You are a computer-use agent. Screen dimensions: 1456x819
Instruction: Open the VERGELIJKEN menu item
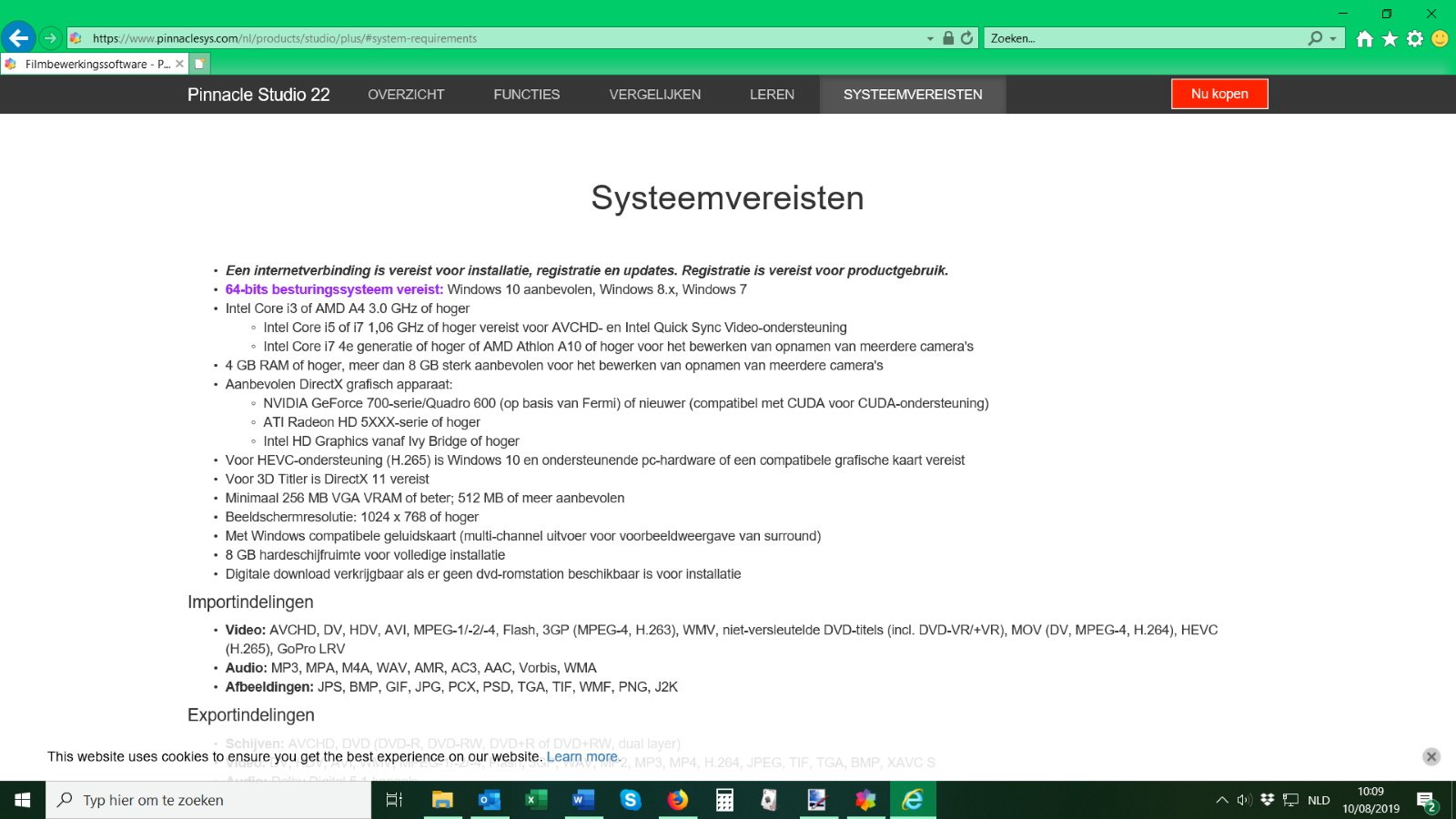655,95
